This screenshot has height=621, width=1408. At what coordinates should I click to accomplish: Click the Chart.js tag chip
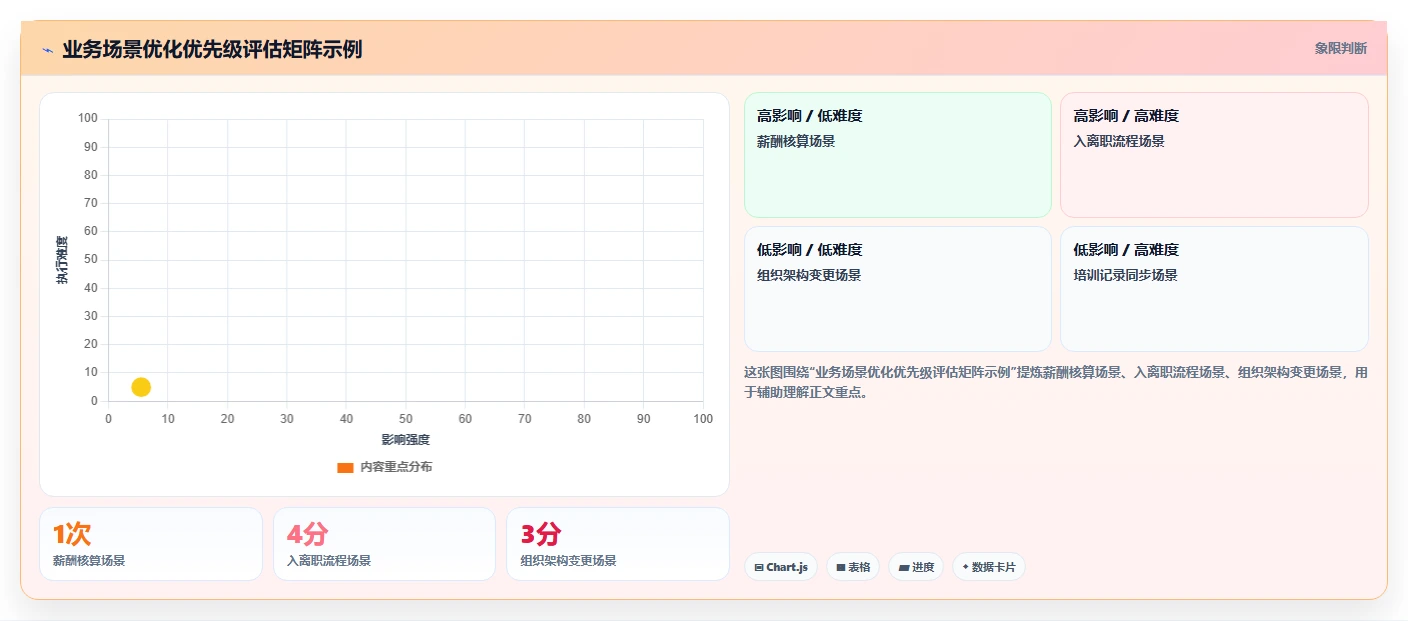[x=781, y=567]
